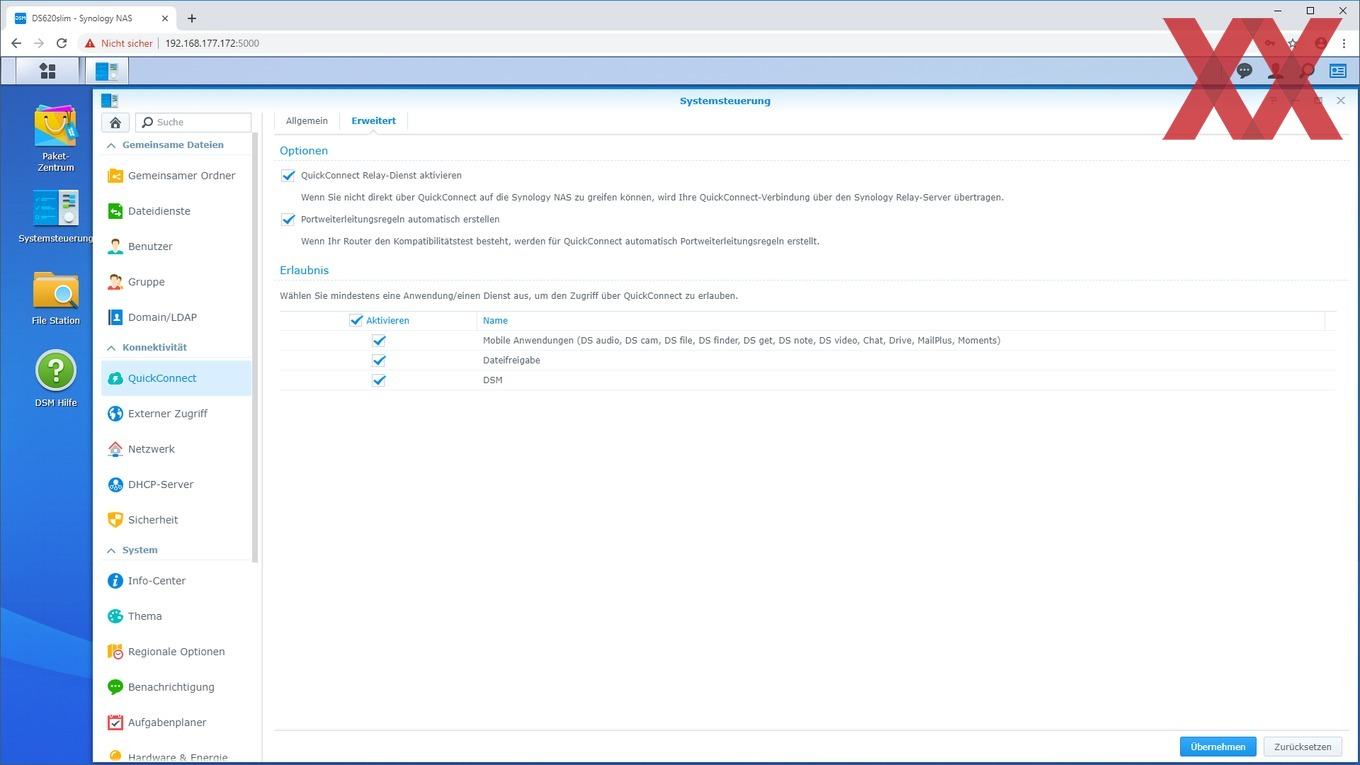Image resolution: width=1360 pixels, height=765 pixels.
Task: Select QuickConnect in sidebar
Action: (176, 378)
